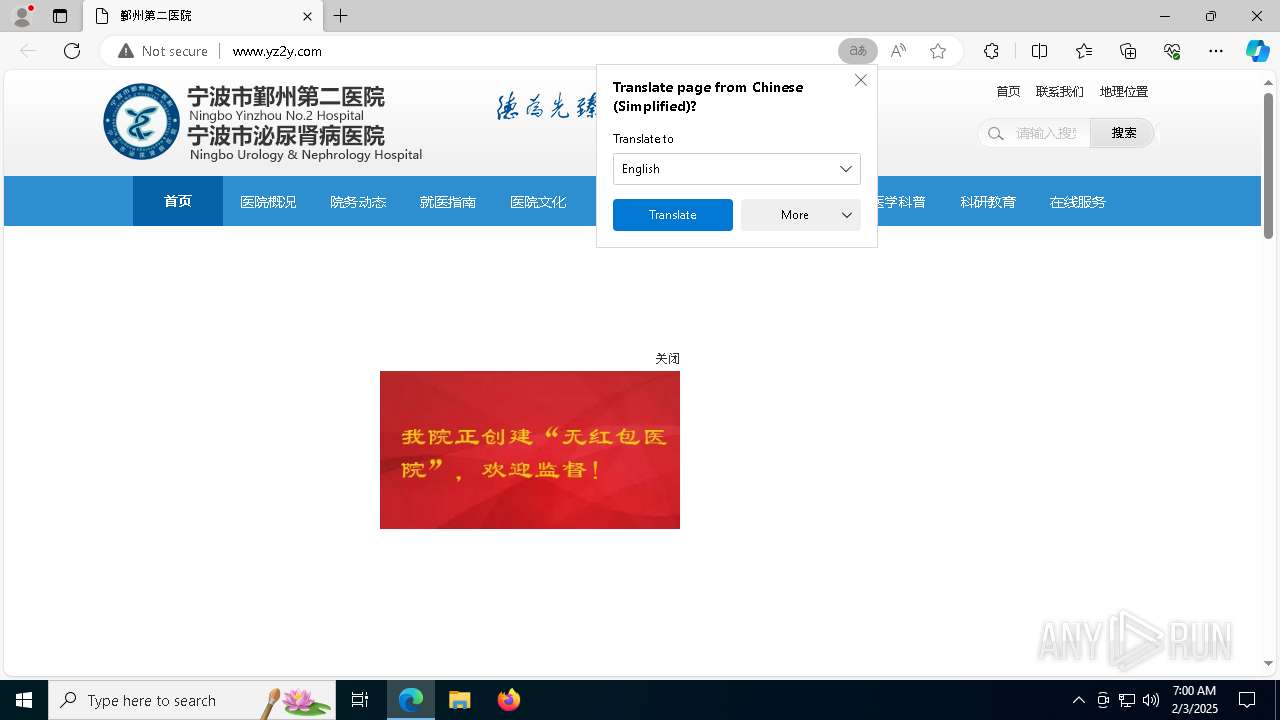This screenshot has height=720, width=1280.
Task: Click the Edge icon on taskbar
Action: pyautogui.click(x=411, y=700)
